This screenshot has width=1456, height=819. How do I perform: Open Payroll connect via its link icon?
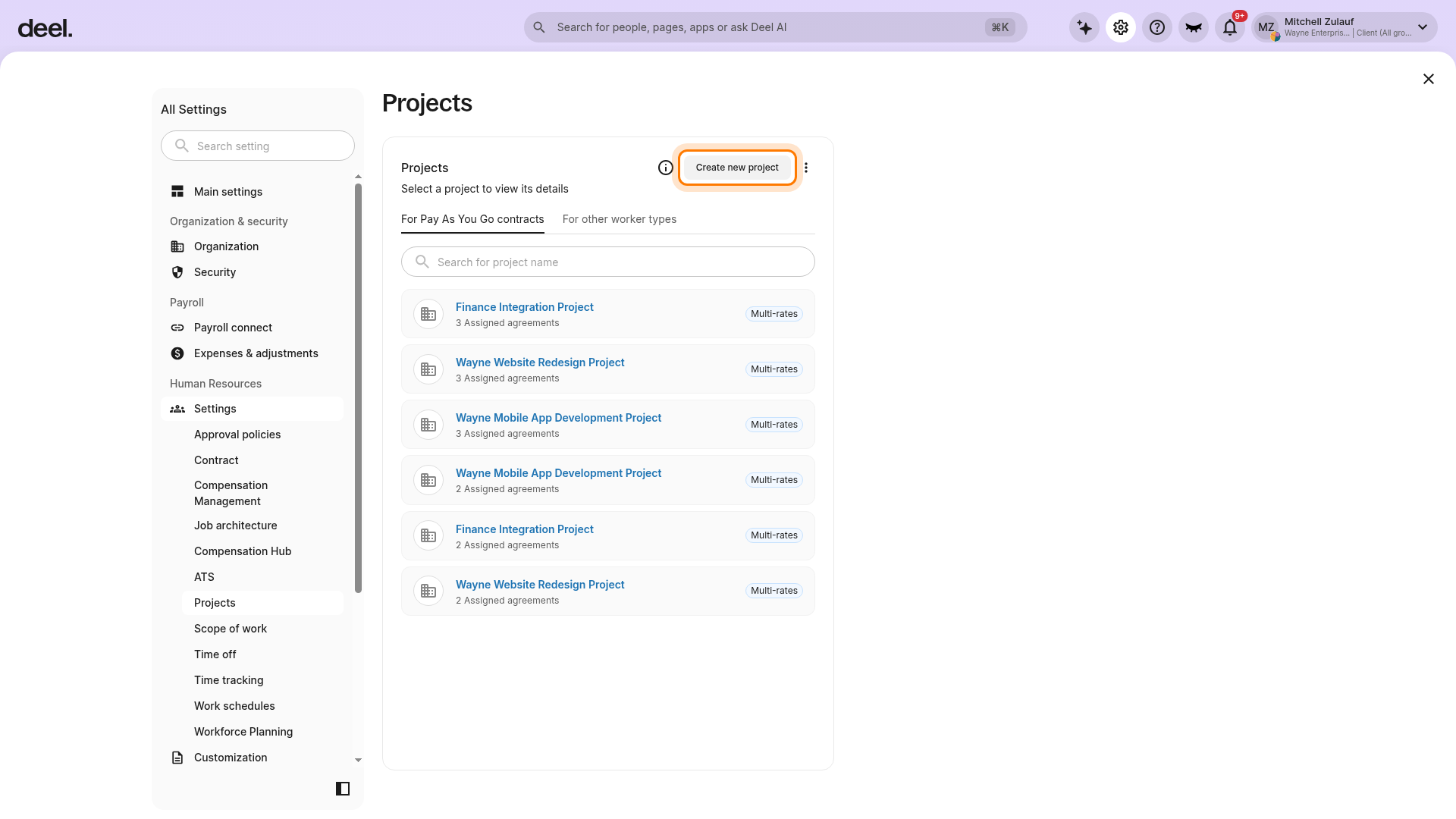coord(177,328)
